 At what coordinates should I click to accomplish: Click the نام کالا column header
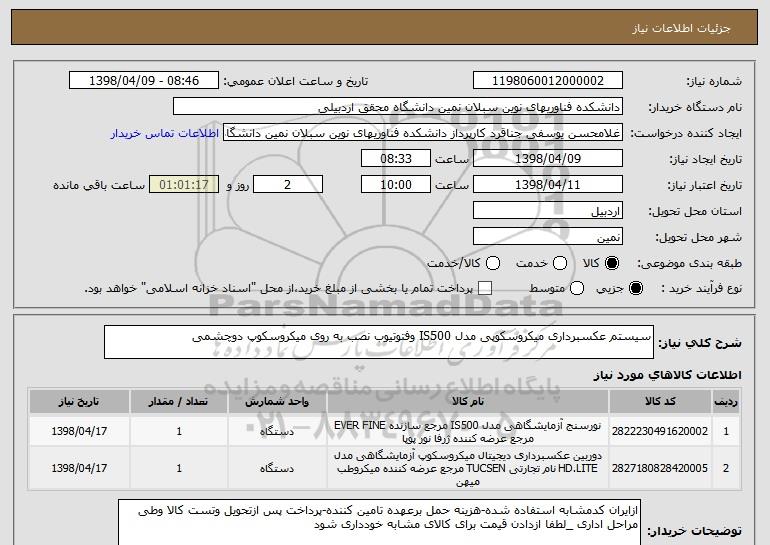[468, 402]
